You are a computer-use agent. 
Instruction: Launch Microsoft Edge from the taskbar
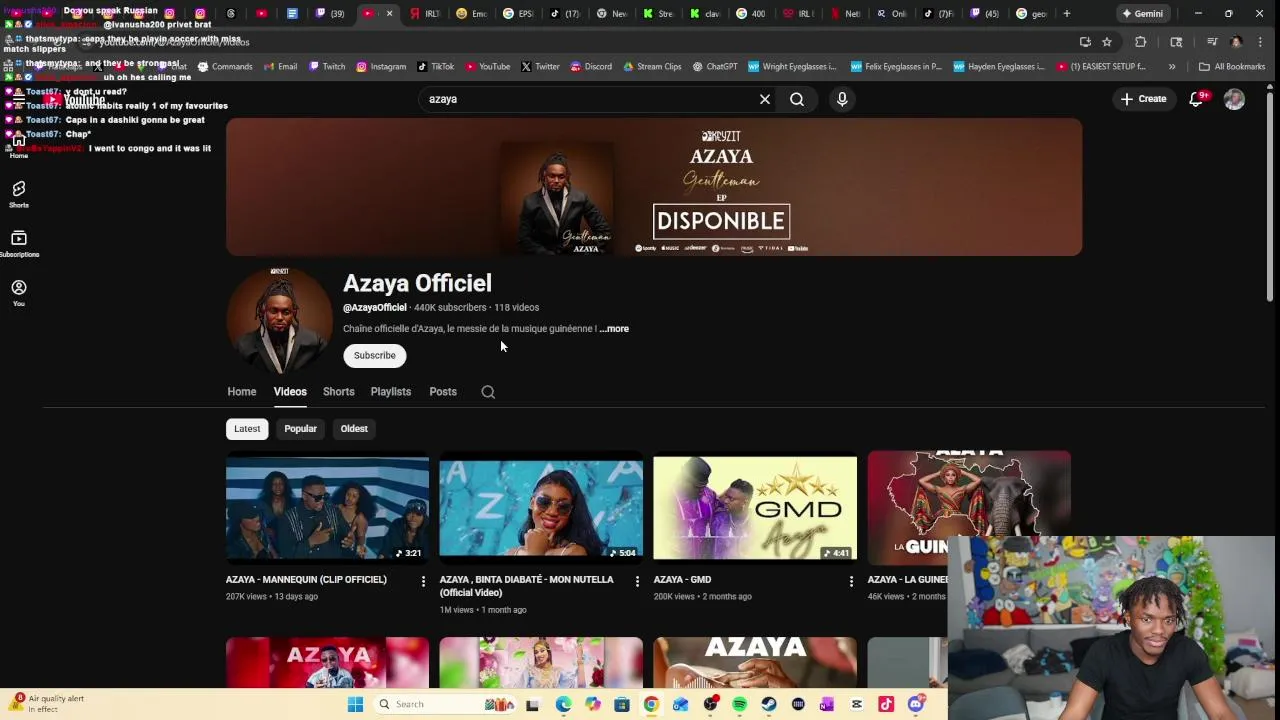pyautogui.click(x=563, y=704)
